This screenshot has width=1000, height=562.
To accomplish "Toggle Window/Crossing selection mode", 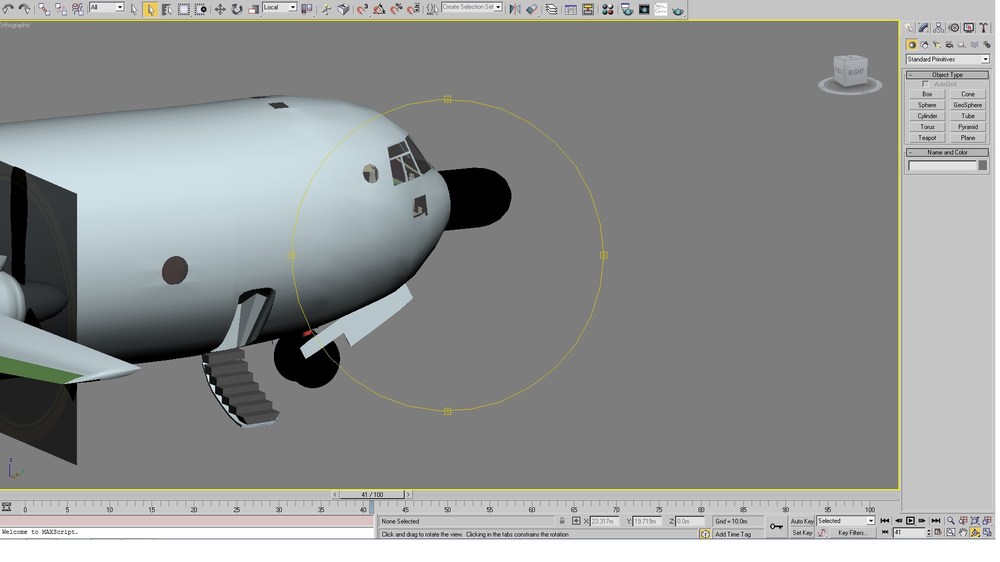I will [201, 10].
